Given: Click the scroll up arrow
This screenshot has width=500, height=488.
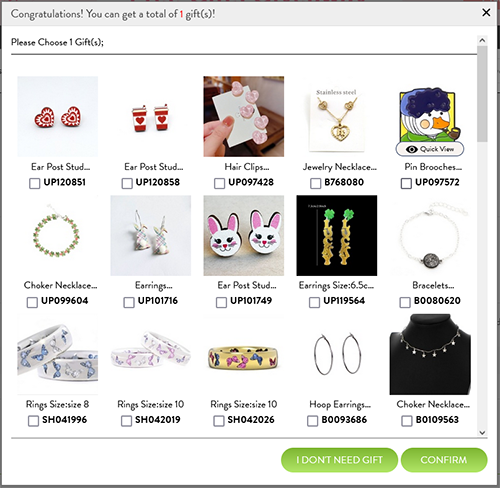Looking at the screenshot, I should [482, 40].
